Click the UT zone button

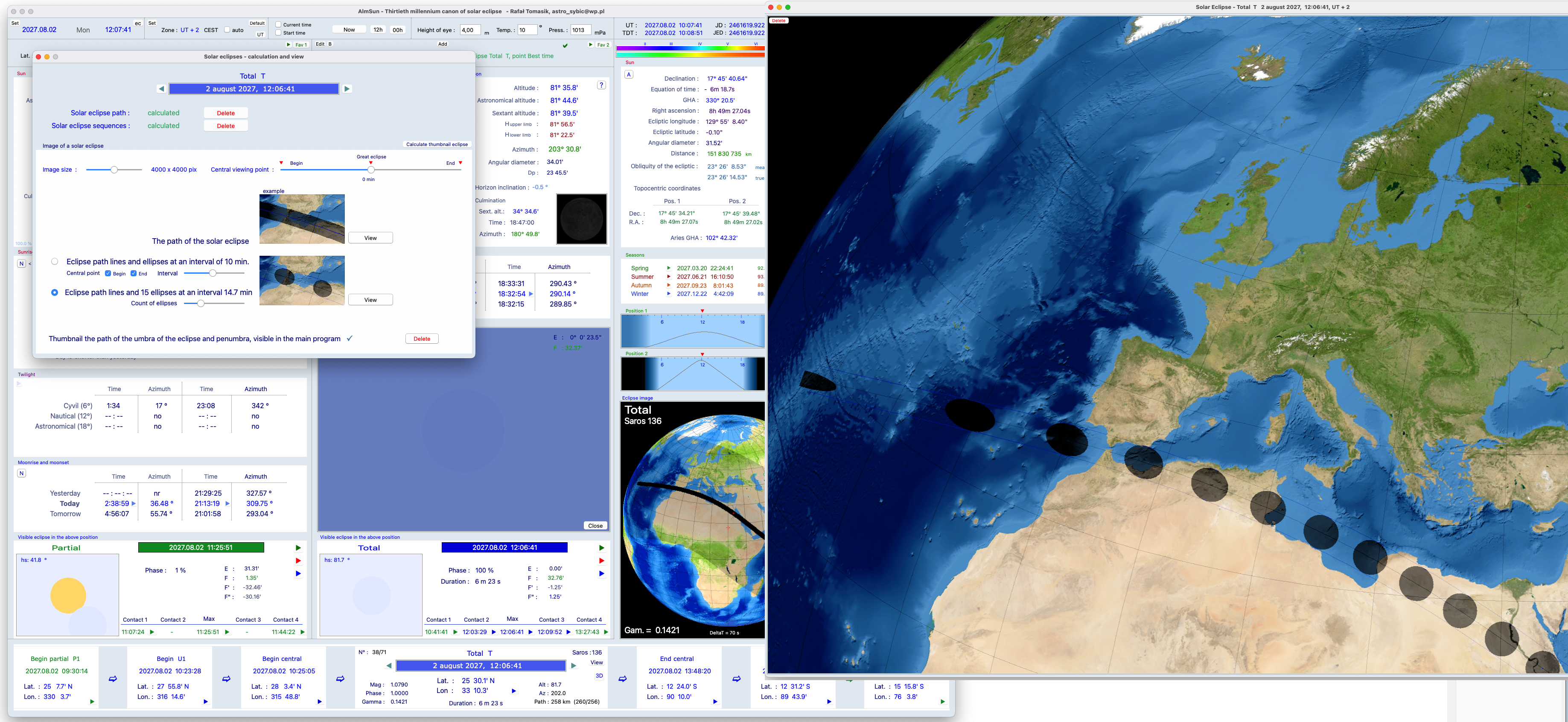(x=260, y=35)
